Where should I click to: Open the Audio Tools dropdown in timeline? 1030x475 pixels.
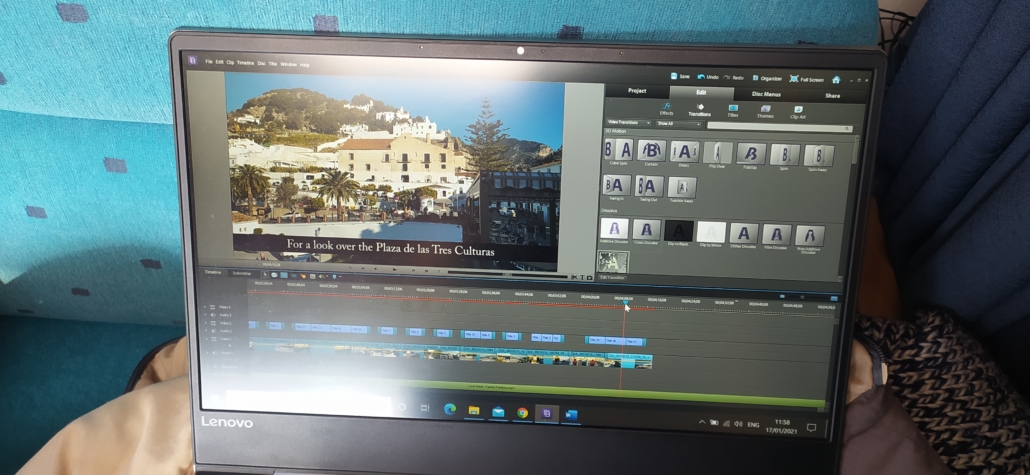pyautogui.click(x=323, y=276)
